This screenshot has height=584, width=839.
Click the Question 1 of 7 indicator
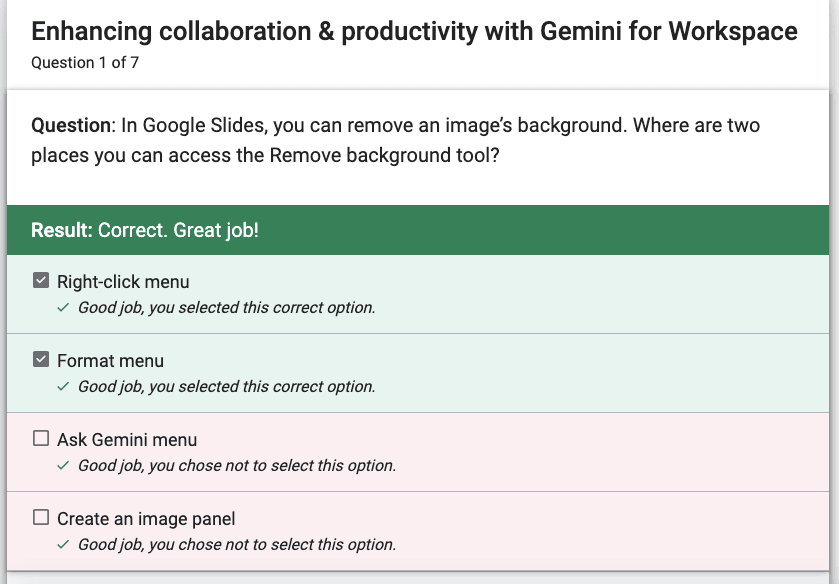click(x=85, y=63)
